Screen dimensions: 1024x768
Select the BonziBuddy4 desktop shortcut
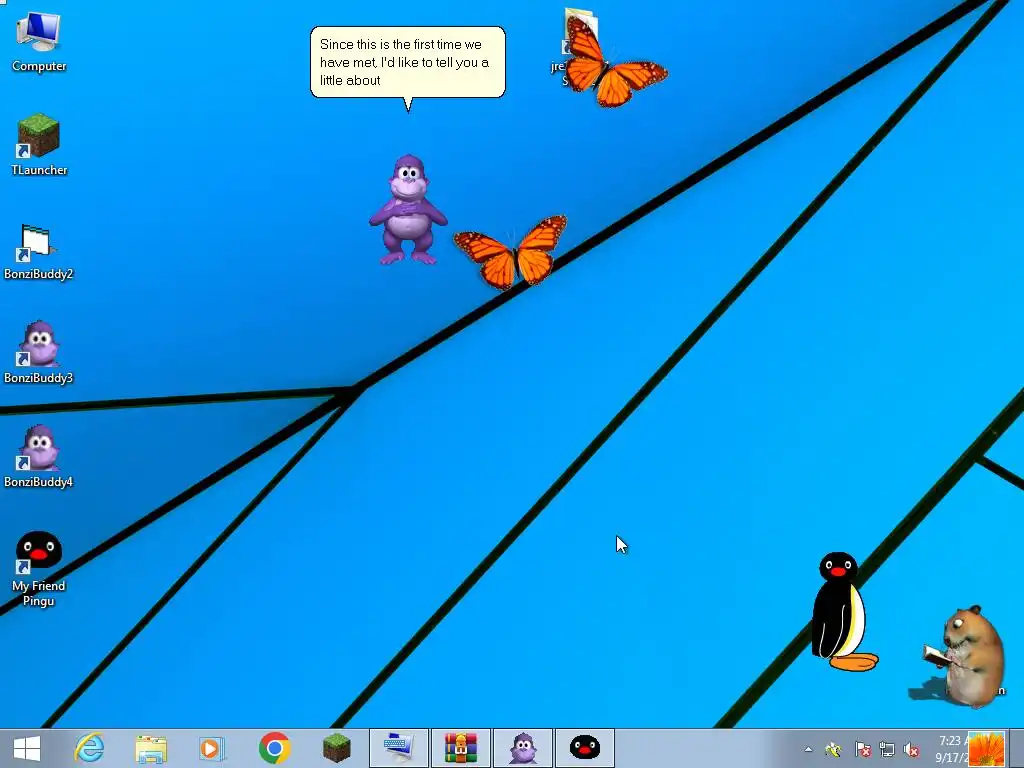click(x=39, y=457)
